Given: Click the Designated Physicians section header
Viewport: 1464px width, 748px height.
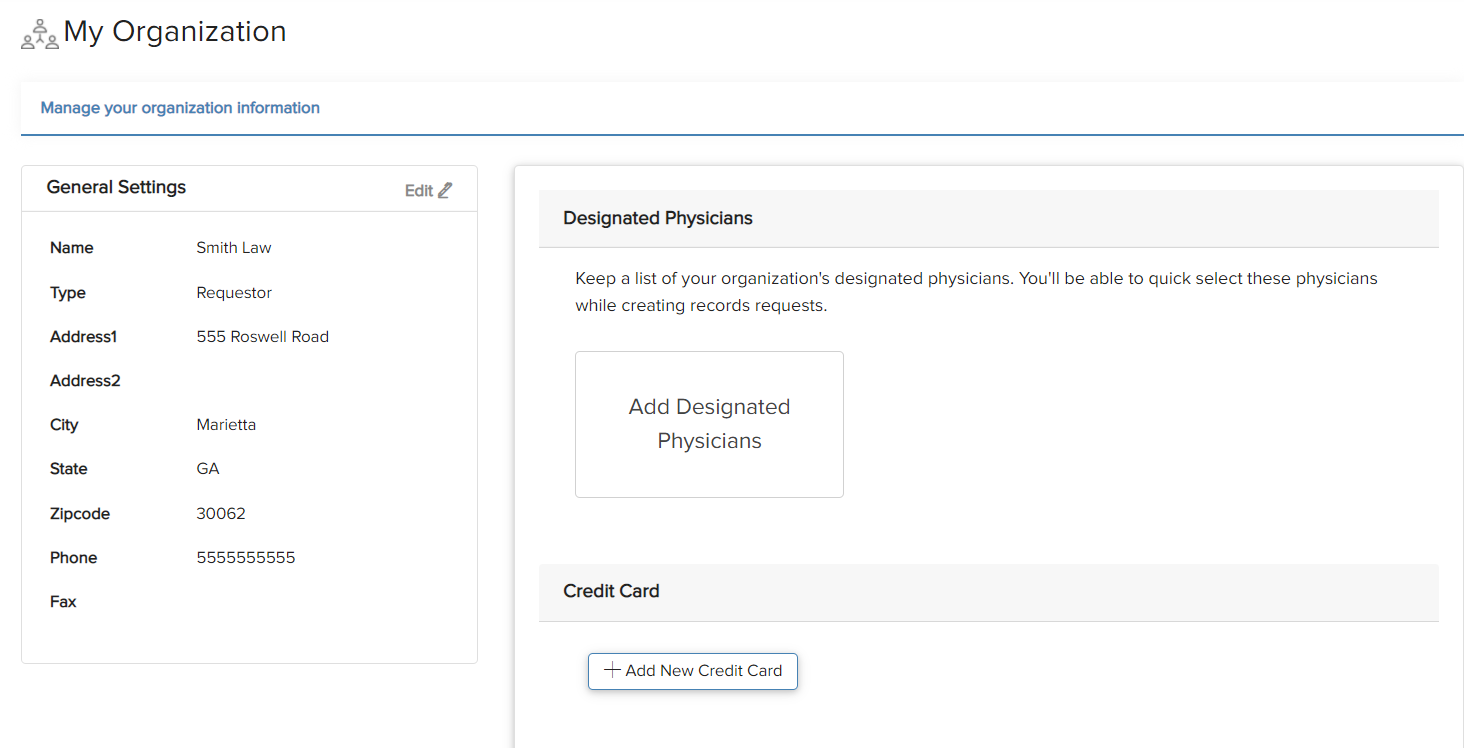Looking at the screenshot, I should 658,218.
